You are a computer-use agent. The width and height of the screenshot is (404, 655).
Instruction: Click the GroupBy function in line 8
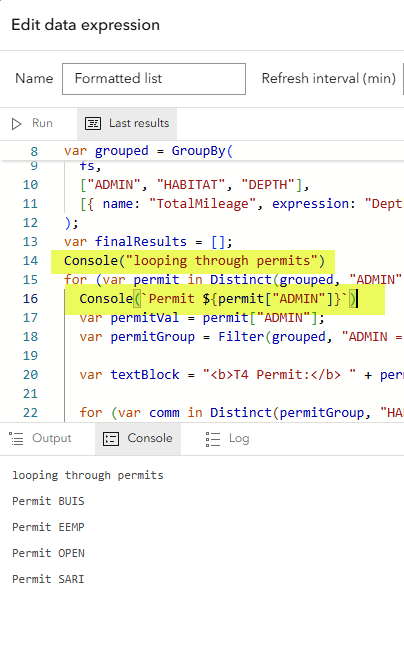(x=198, y=150)
